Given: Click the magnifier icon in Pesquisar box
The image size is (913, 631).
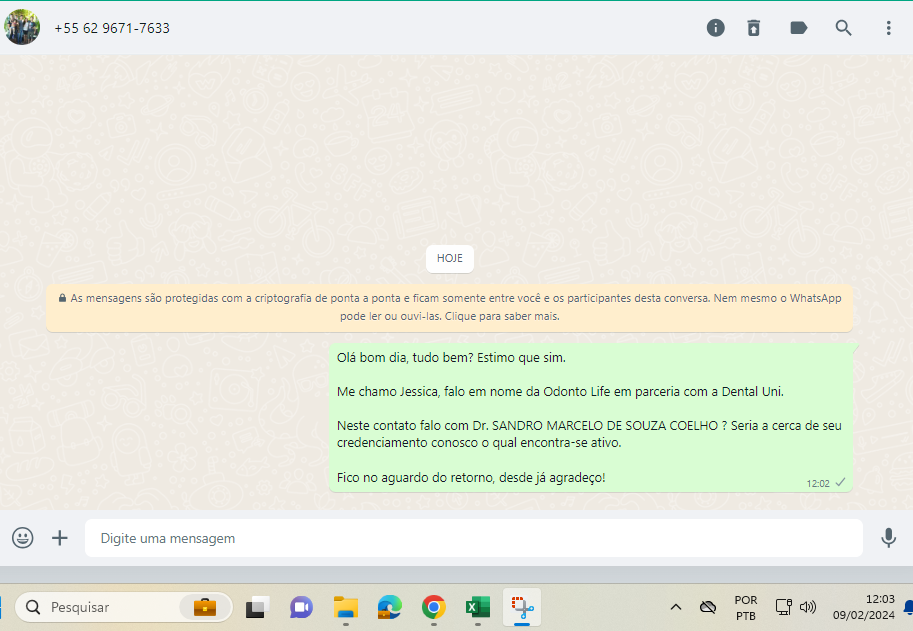Looking at the screenshot, I should coord(33,607).
